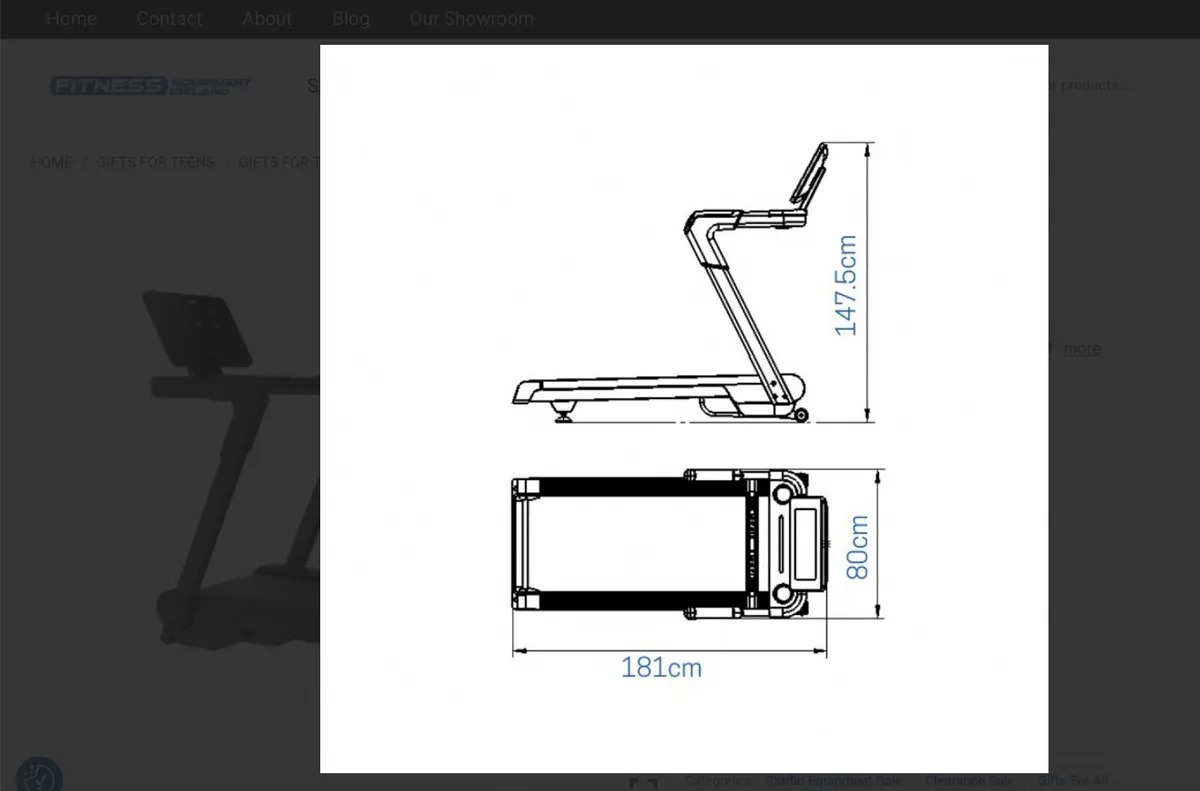1200x791 pixels.
Task: Click the Fitness Equipment Ireland logo
Action: point(150,85)
